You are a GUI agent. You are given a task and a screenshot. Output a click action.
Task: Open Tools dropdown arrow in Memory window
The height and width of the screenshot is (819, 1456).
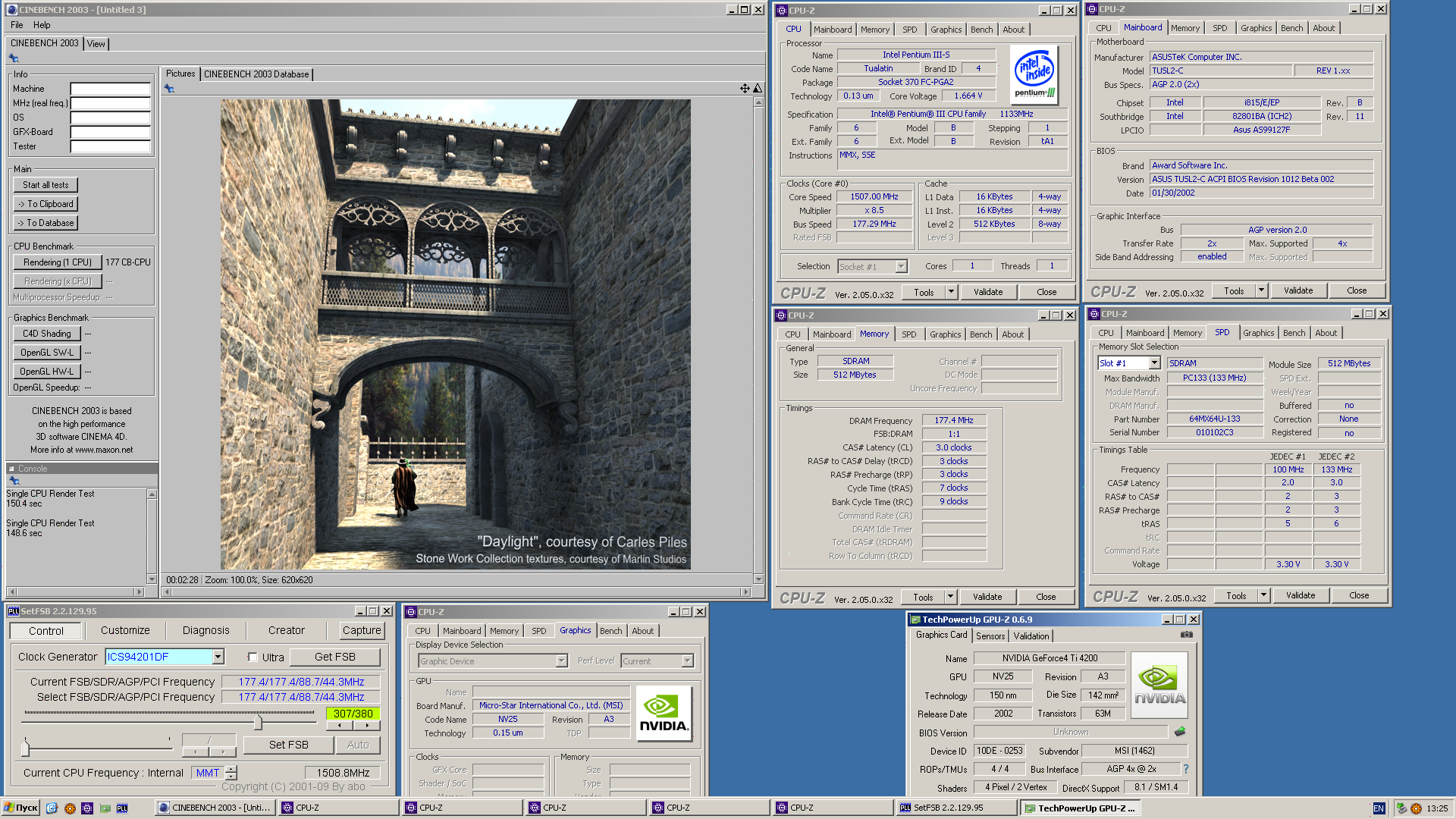click(950, 597)
